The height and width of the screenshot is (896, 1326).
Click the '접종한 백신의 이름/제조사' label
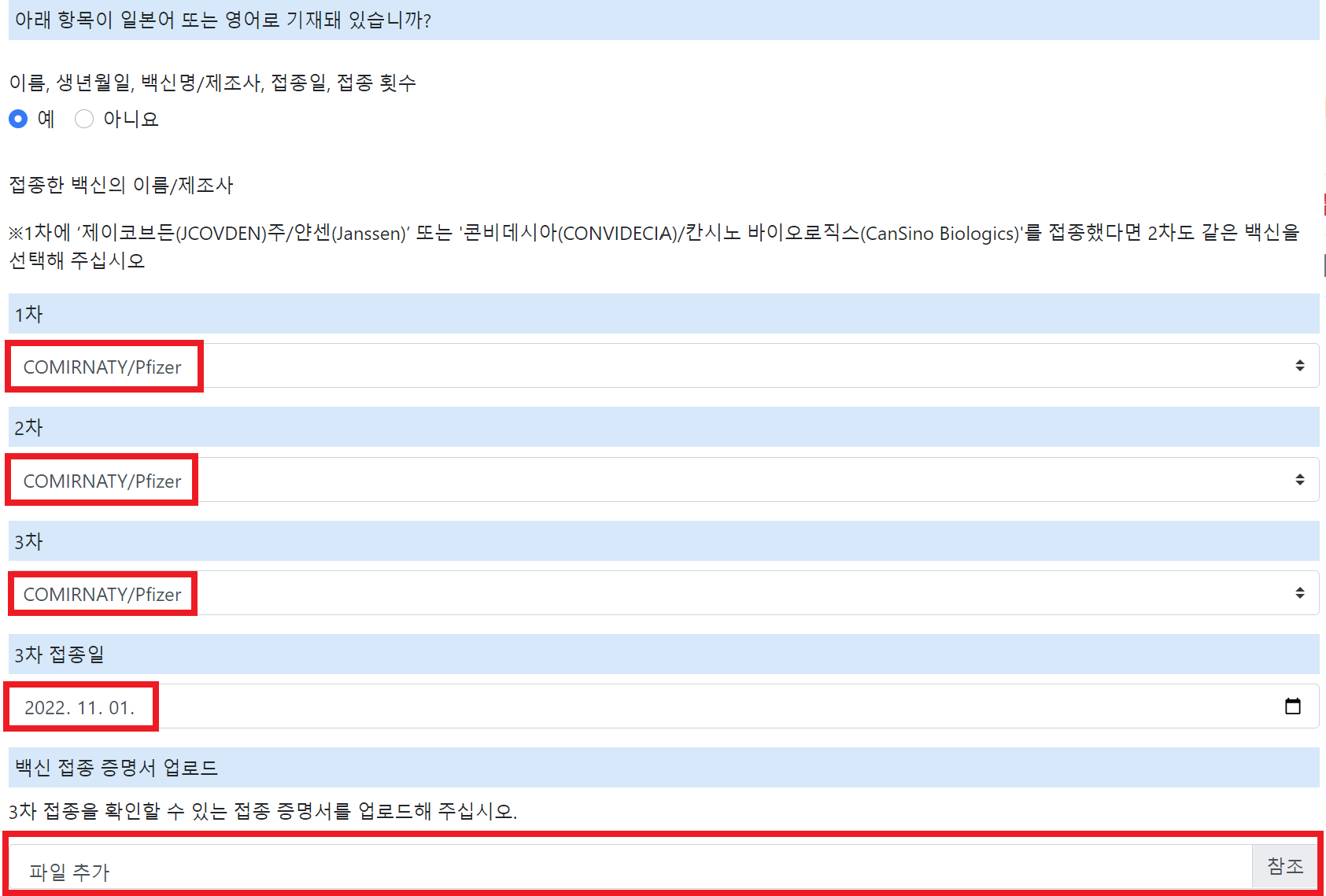pyautogui.click(x=121, y=185)
